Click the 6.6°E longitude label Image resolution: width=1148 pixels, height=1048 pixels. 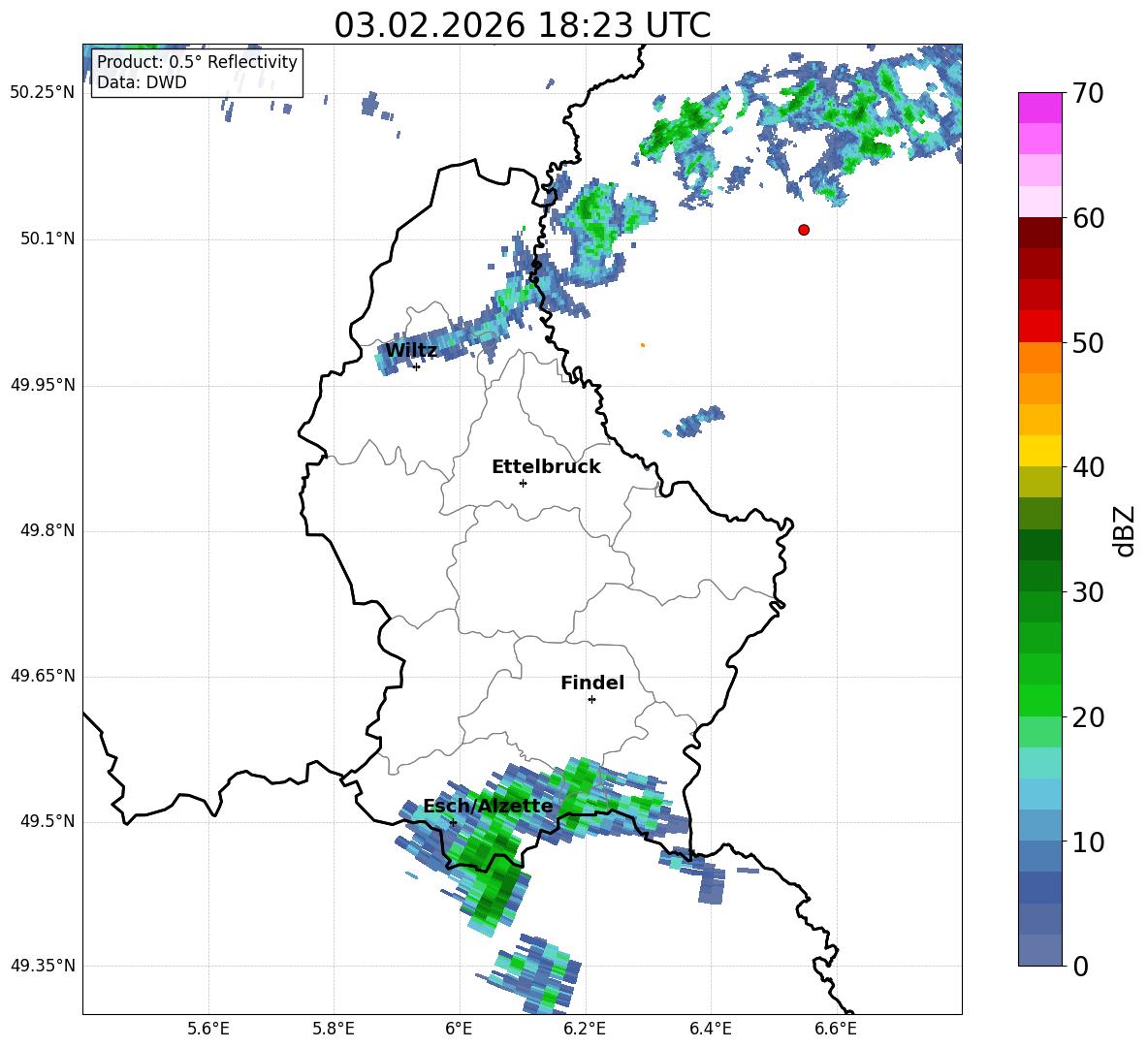click(x=836, y=1029)
